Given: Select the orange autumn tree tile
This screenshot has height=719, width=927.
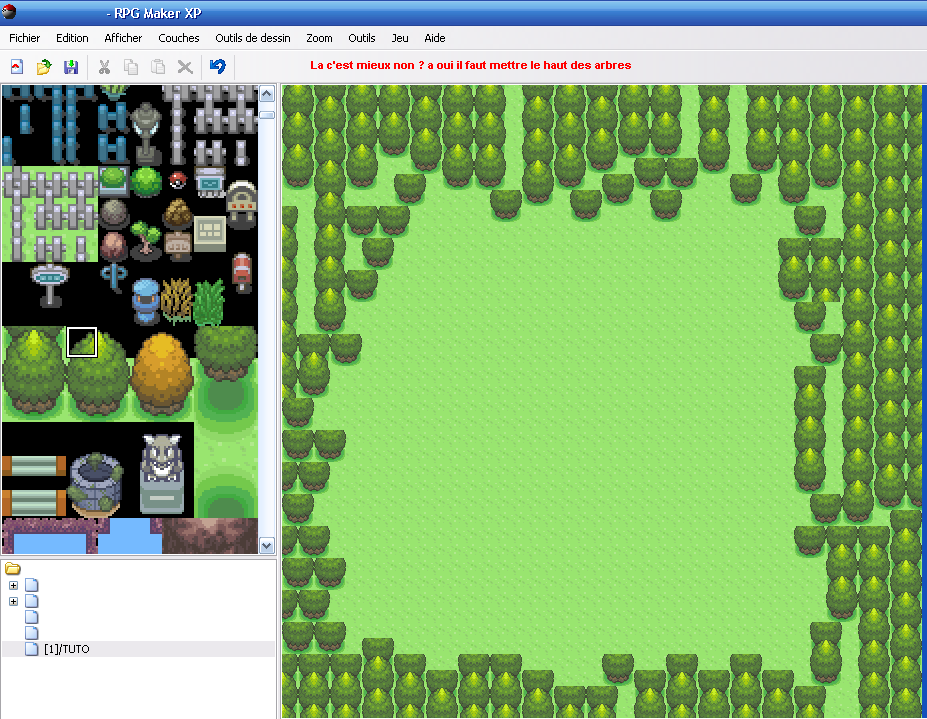Looking at the screenshot, I should click(x=162, y=373).
